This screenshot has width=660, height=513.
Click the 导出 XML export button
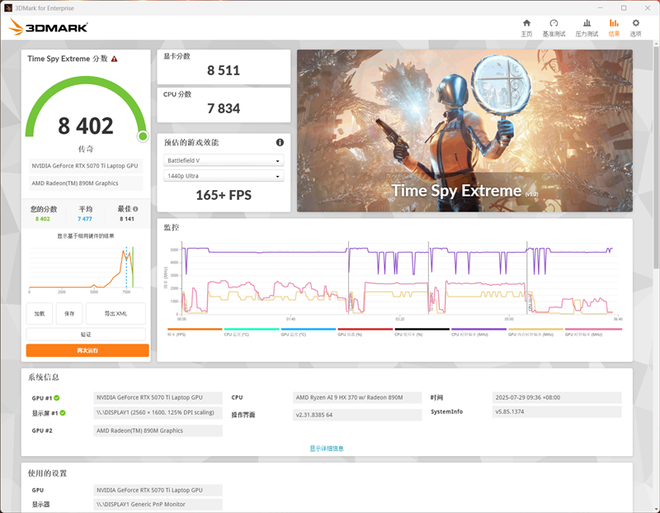click(115, 313)
